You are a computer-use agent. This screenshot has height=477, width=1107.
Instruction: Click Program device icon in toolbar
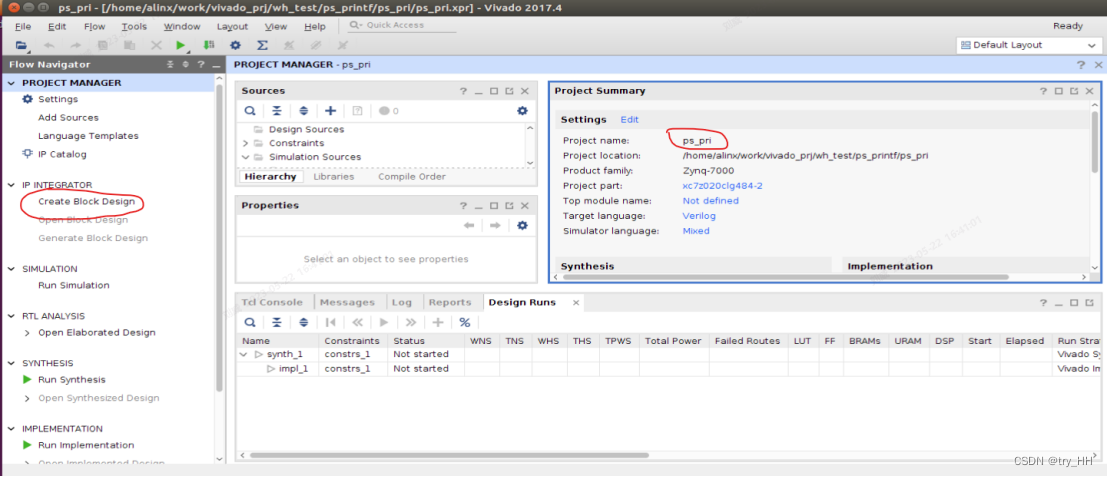[x=208, y=45]
